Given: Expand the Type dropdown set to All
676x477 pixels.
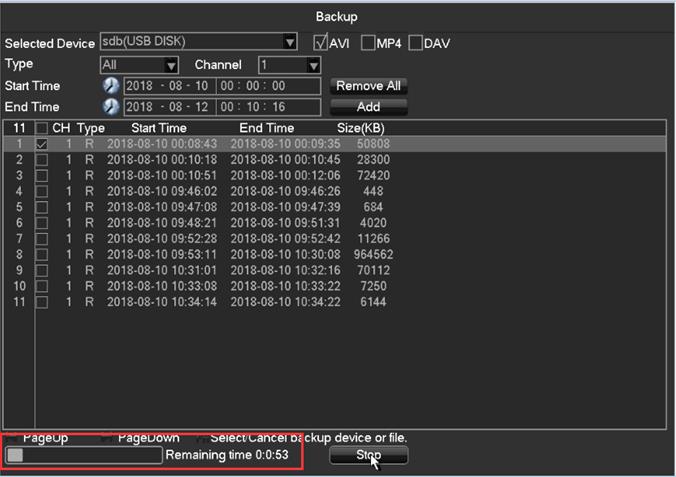Looking at the screenshot, I should pyautogui.click(x=171, y=65).
